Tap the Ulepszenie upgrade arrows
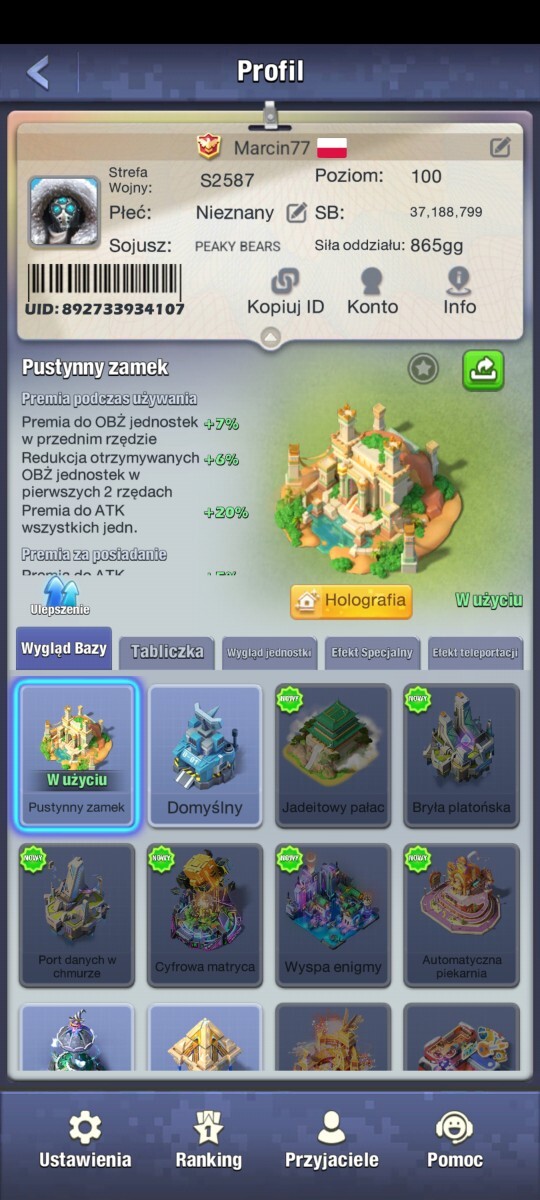540x1200 pixels. coord(59,596)
